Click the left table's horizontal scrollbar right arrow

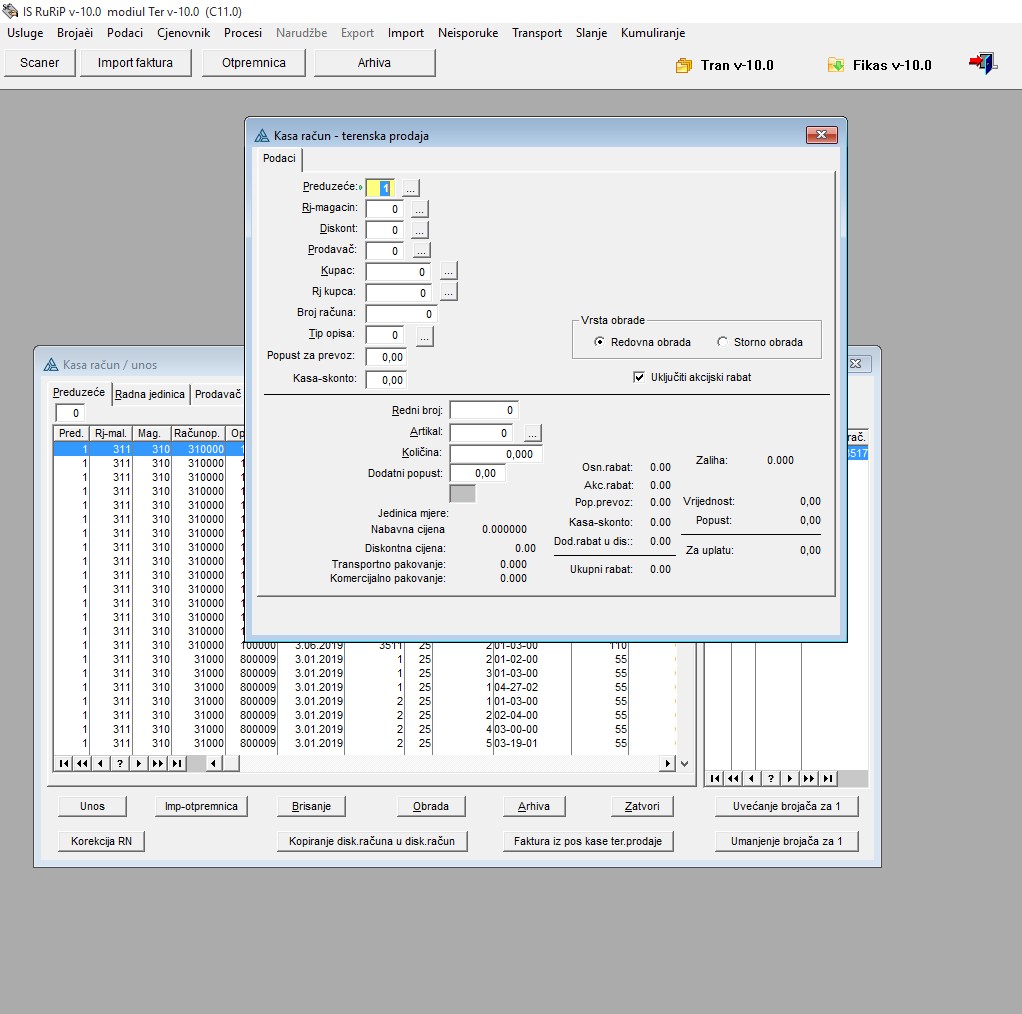pos(667,763)
